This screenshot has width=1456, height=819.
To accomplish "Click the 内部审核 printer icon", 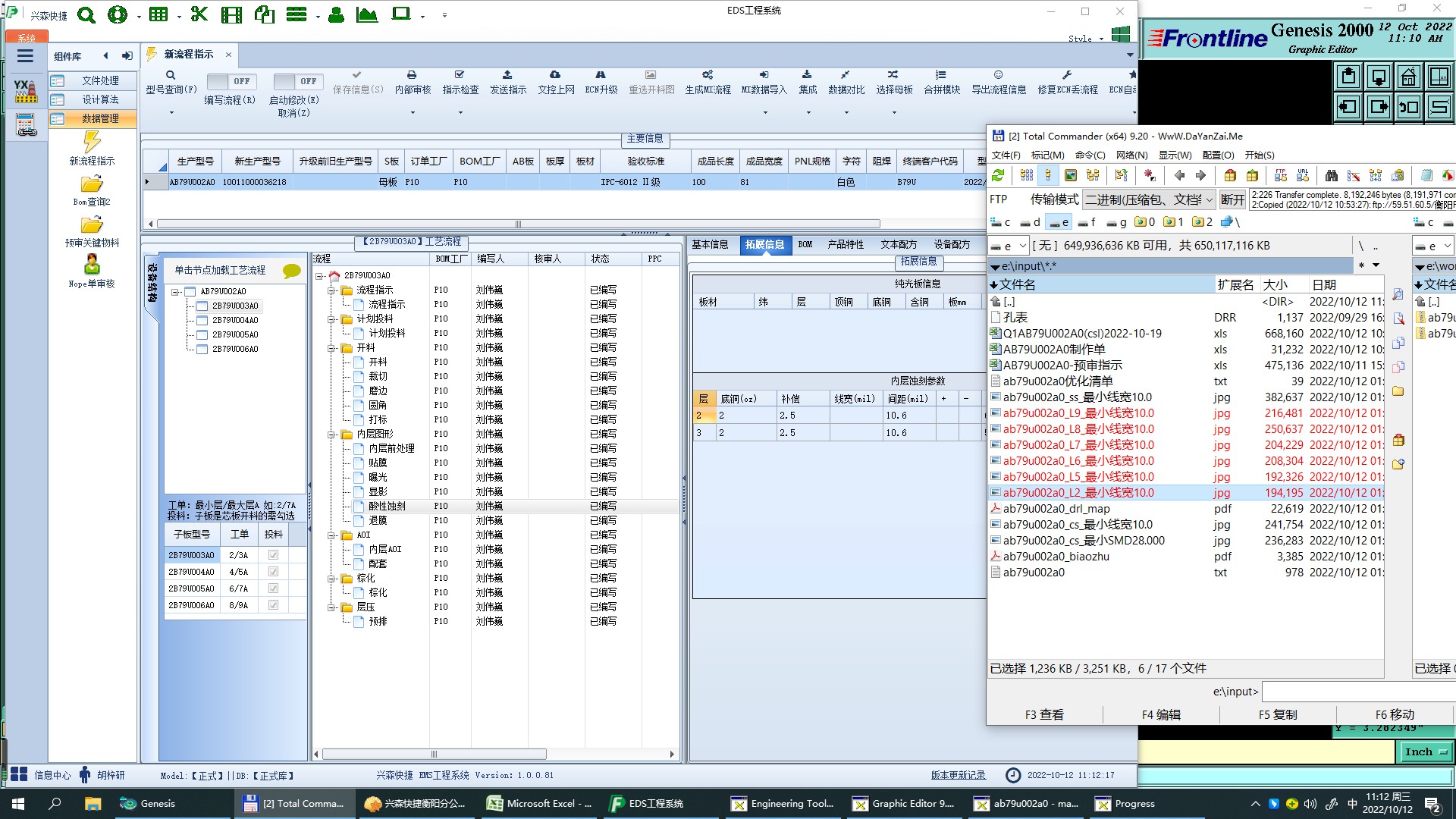I will (412, 75).
